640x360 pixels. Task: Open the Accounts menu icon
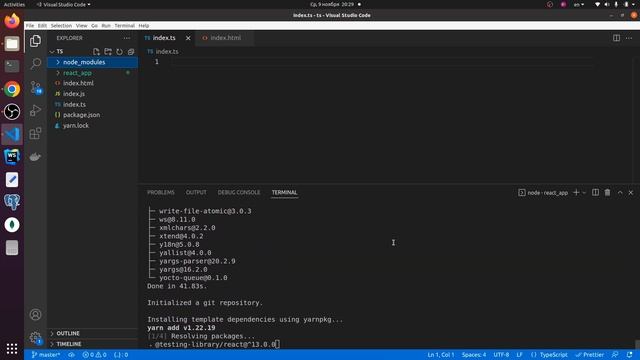36,315
